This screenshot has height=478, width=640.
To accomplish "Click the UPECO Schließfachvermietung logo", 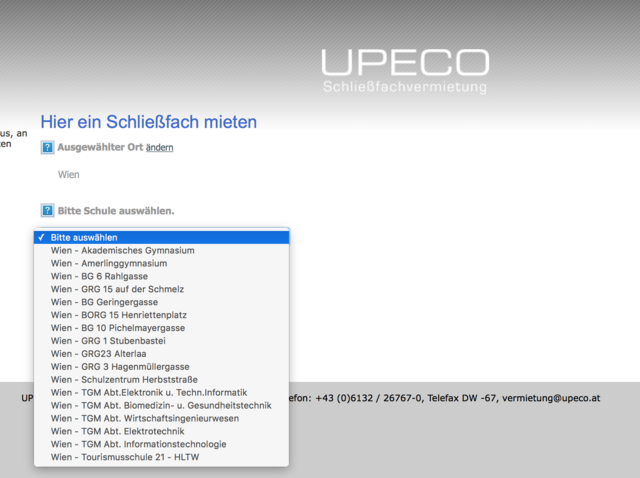I will tap(405, 71).
